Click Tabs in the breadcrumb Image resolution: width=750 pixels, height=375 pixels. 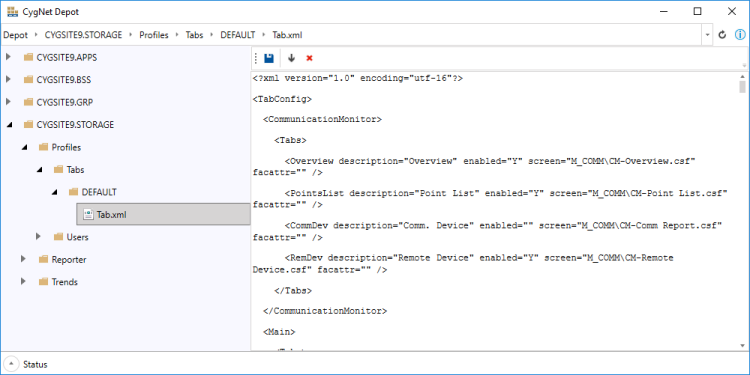coord(194,35)
